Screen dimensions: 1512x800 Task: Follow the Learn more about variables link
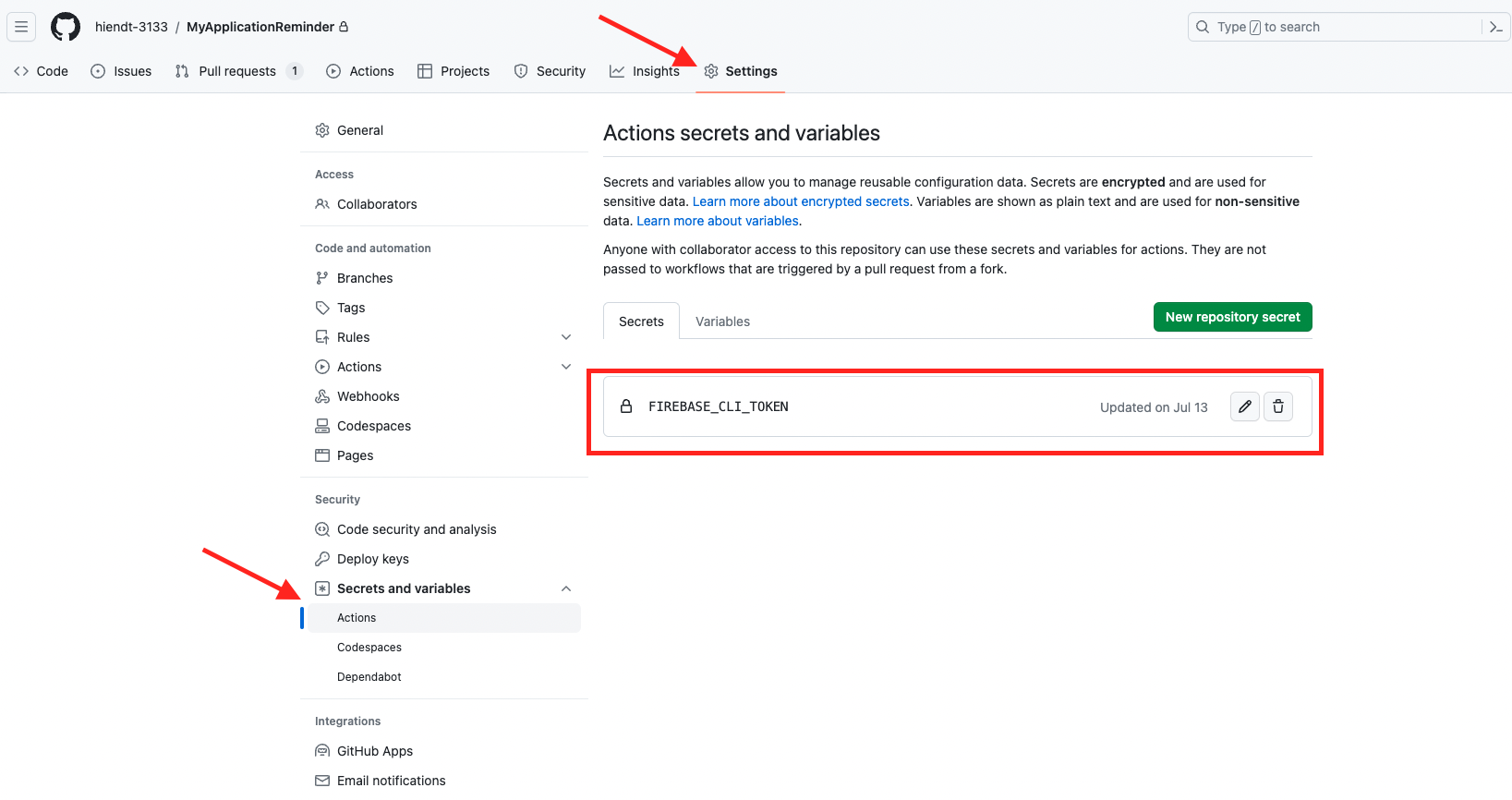pyautogui.click(x=717, y=221)
